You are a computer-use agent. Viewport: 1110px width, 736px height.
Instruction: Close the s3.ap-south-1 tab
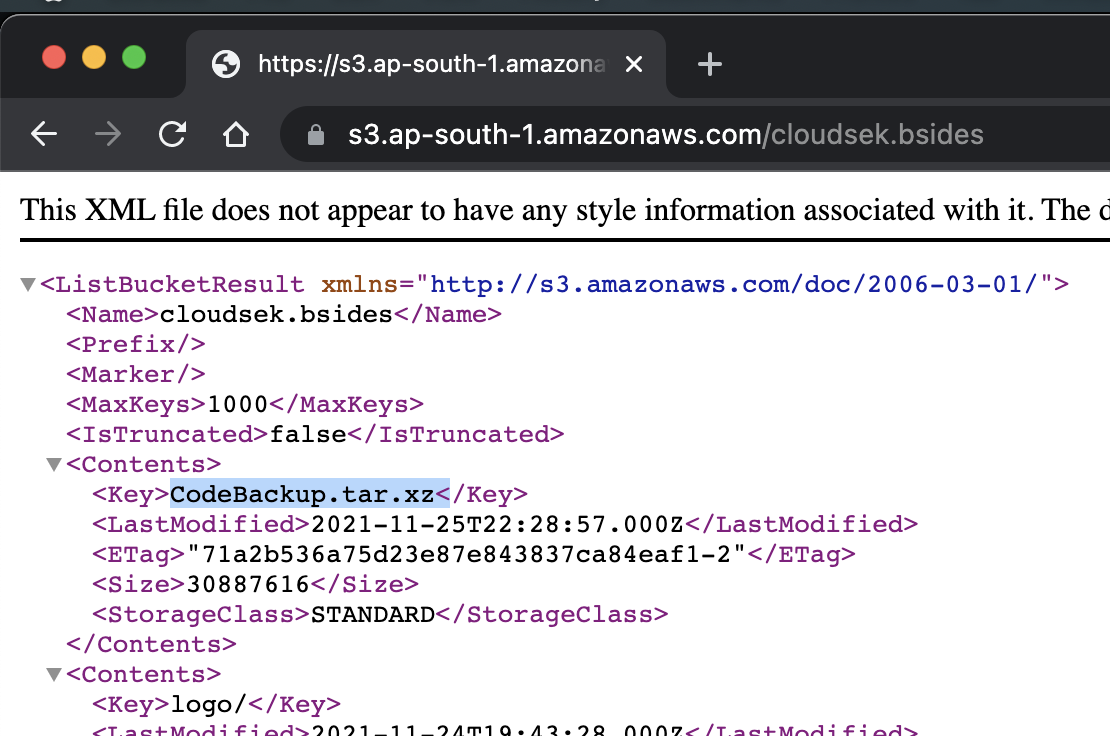tap(634, 64)
